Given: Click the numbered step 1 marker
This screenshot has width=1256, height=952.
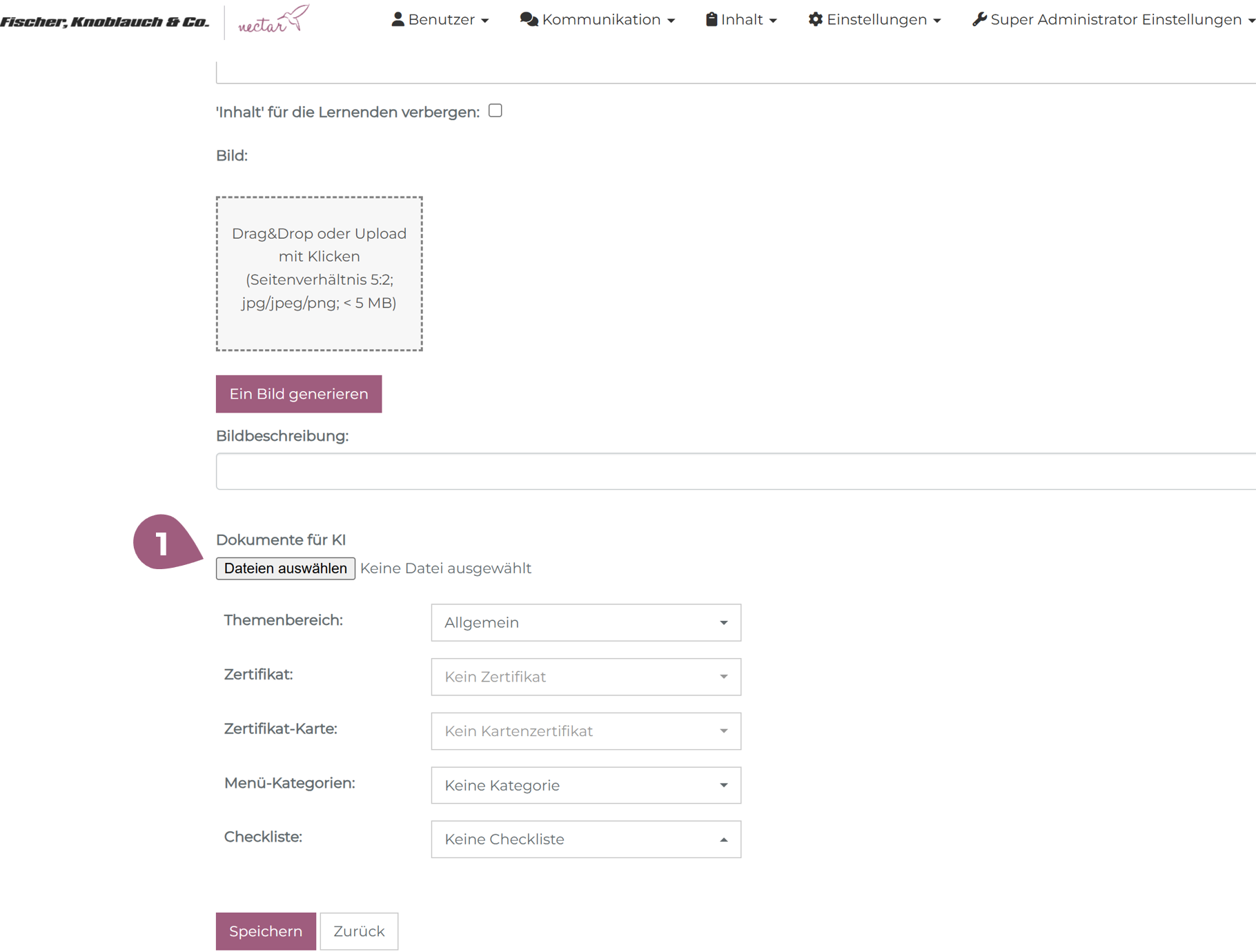Looking at the screenshot, I should click(x=163, y=543).
